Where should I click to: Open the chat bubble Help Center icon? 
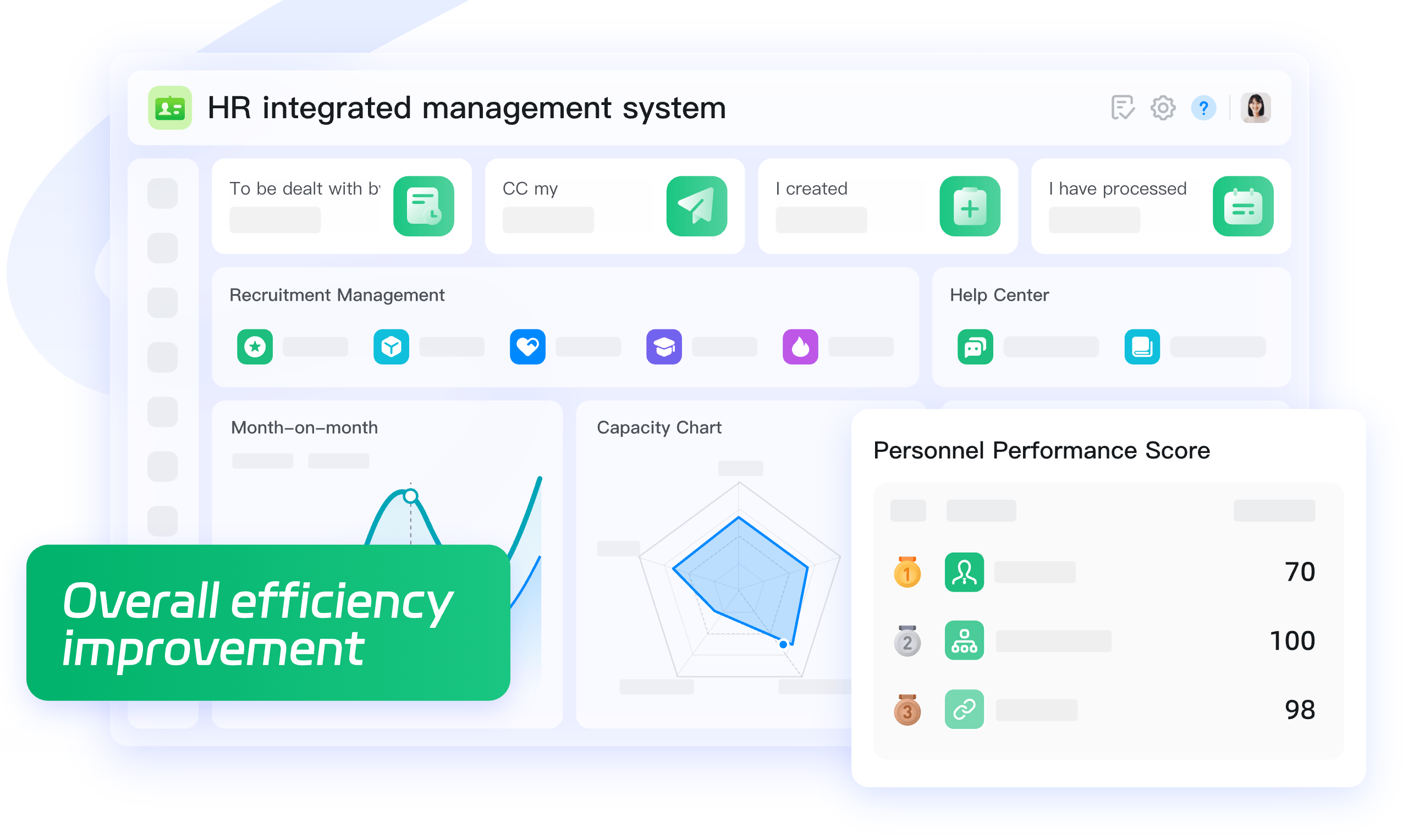[975, 346]
